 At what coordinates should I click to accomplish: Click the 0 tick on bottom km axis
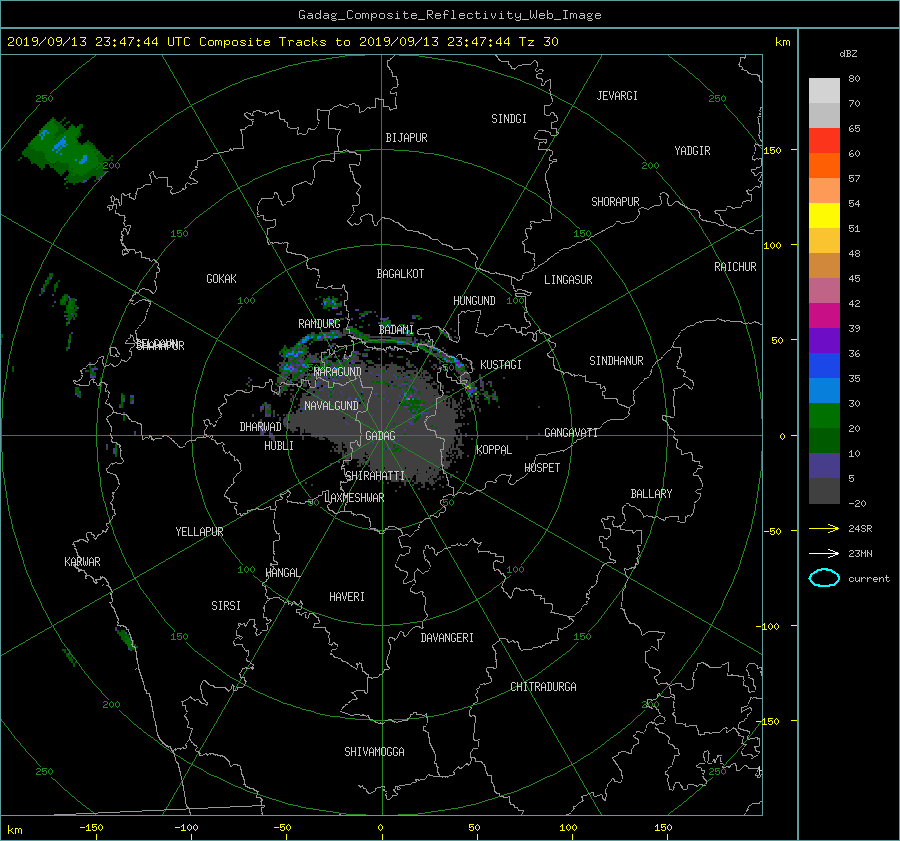(x=380, y=828)
